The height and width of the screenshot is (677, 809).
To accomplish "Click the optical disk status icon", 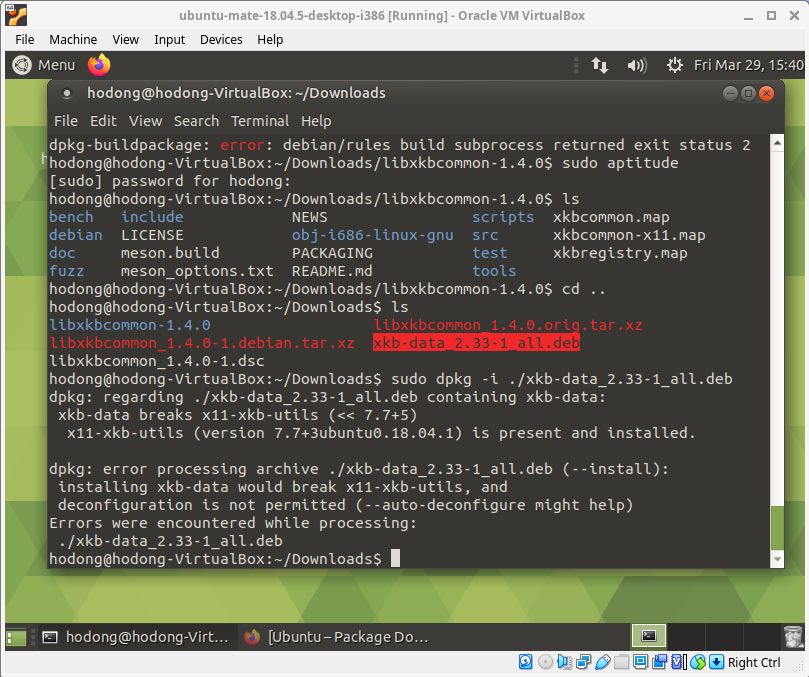I will click(x=545, y=662).
